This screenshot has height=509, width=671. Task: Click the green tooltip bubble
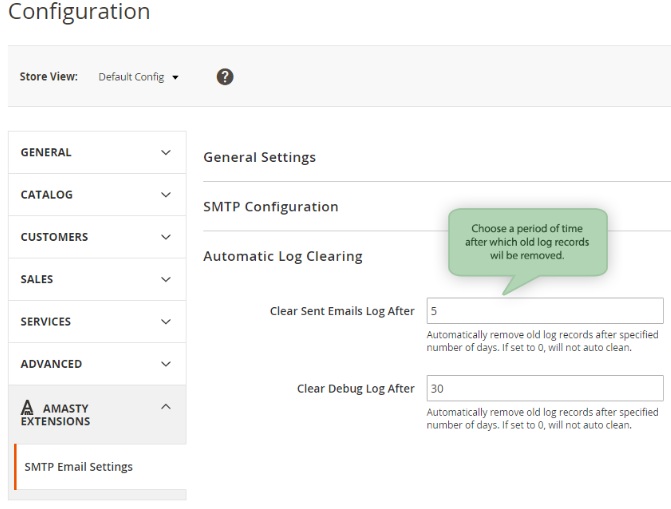(527, 242)
